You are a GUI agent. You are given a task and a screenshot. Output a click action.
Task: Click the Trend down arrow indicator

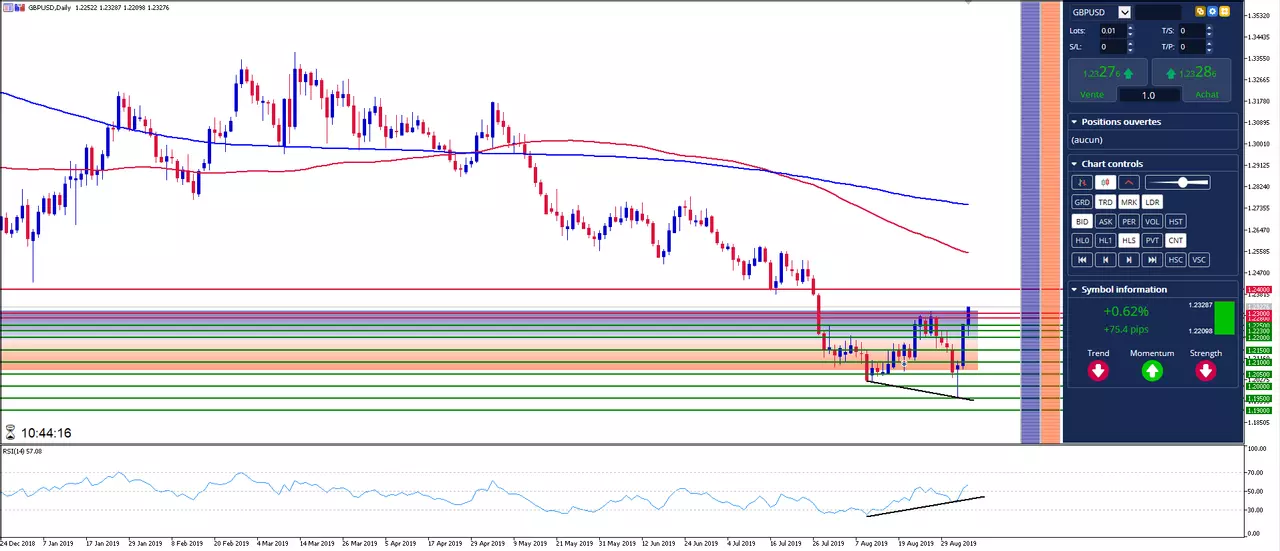1098,371
